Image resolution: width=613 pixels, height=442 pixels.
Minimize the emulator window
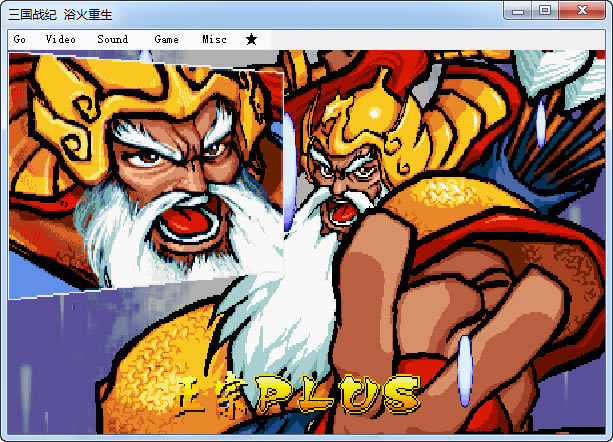pyautogui.click(x=517, y=10)
